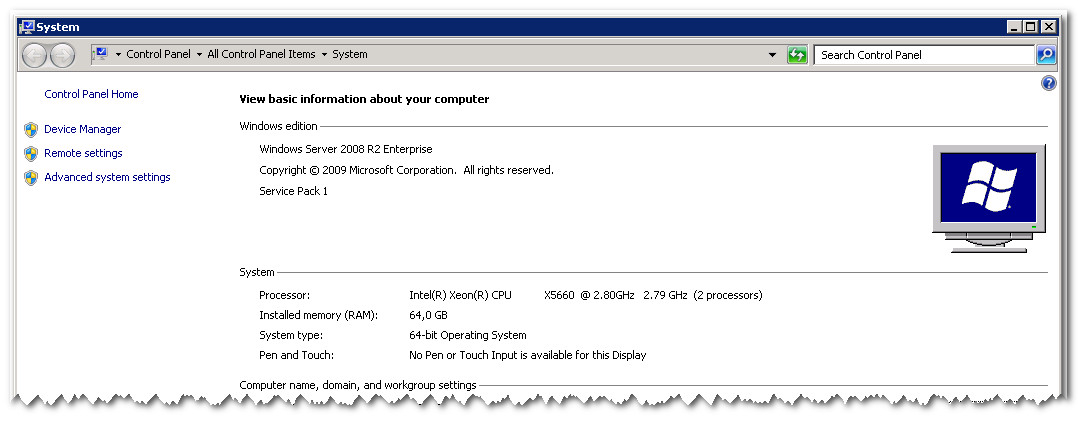Click the System type: label

click(x=291, y=335)
